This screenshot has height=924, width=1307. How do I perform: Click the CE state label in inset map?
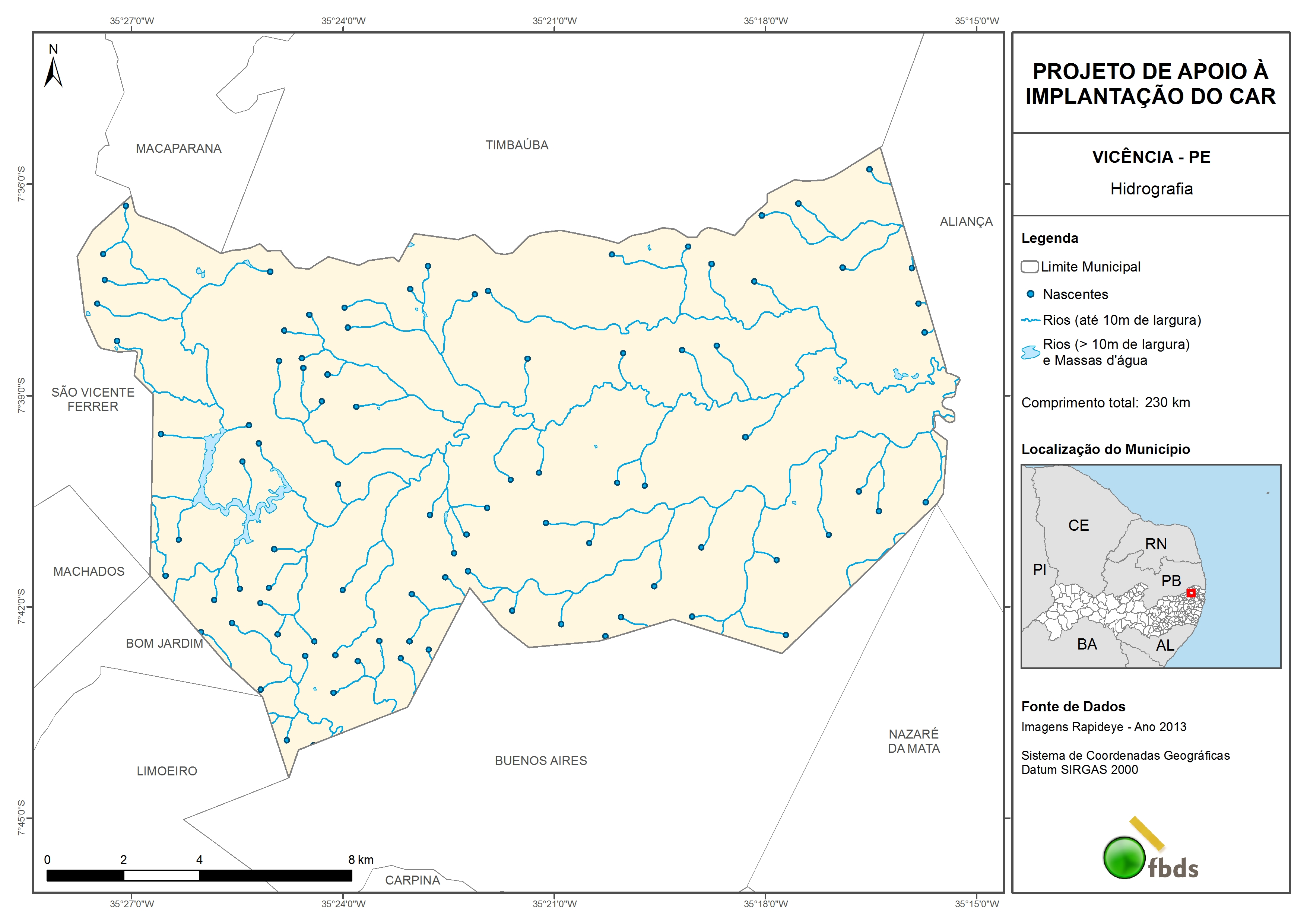(1078, 525)
